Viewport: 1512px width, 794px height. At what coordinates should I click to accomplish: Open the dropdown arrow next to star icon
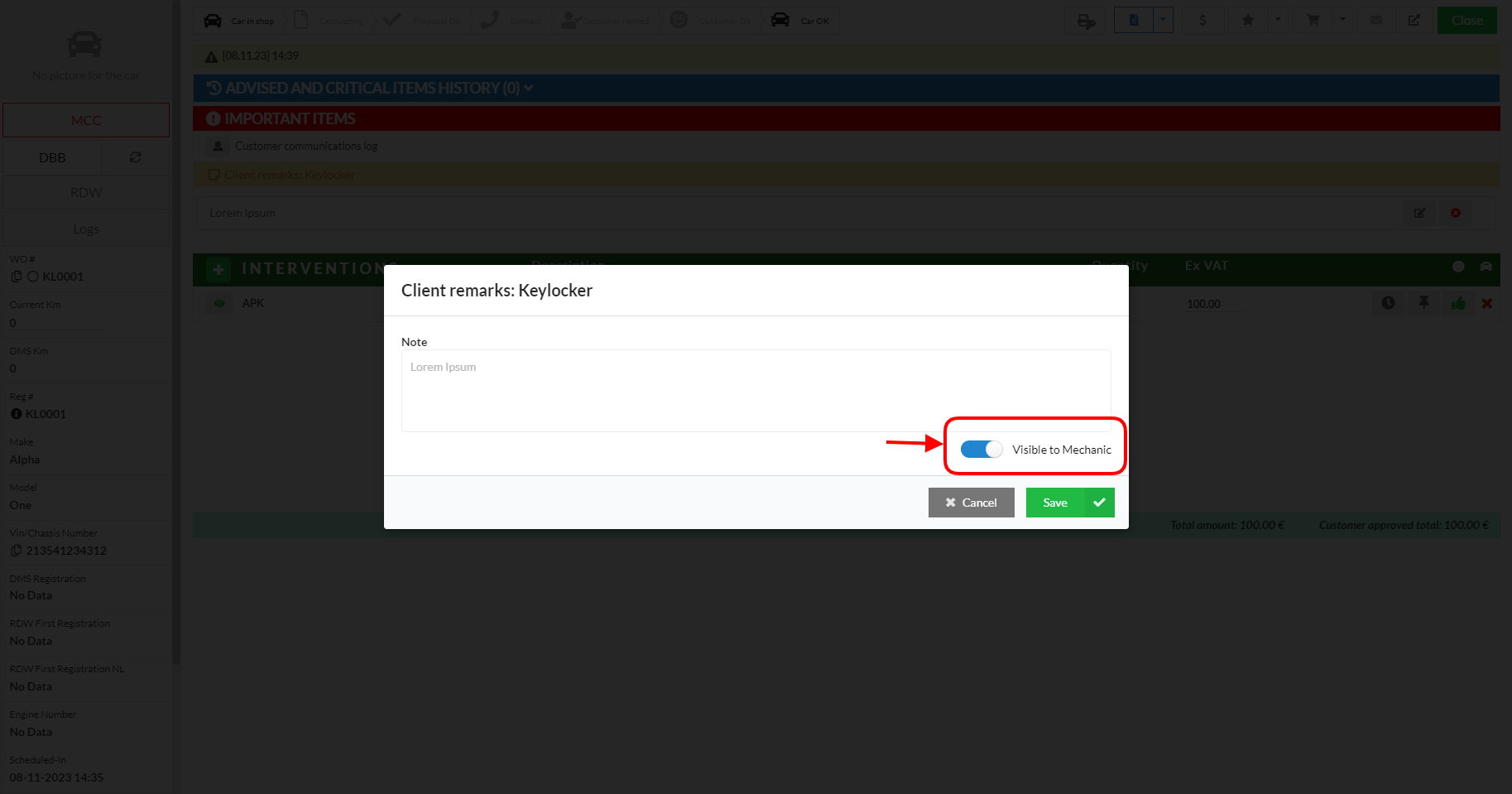tap(1278, 20)
